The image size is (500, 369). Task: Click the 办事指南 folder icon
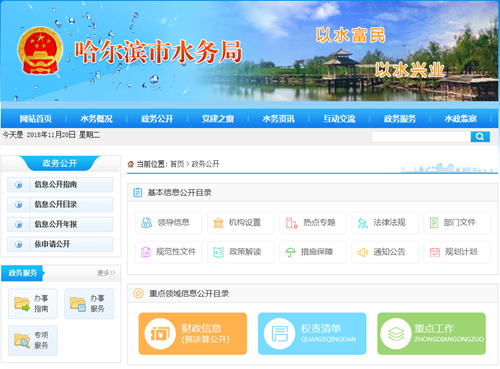point(22,304)
